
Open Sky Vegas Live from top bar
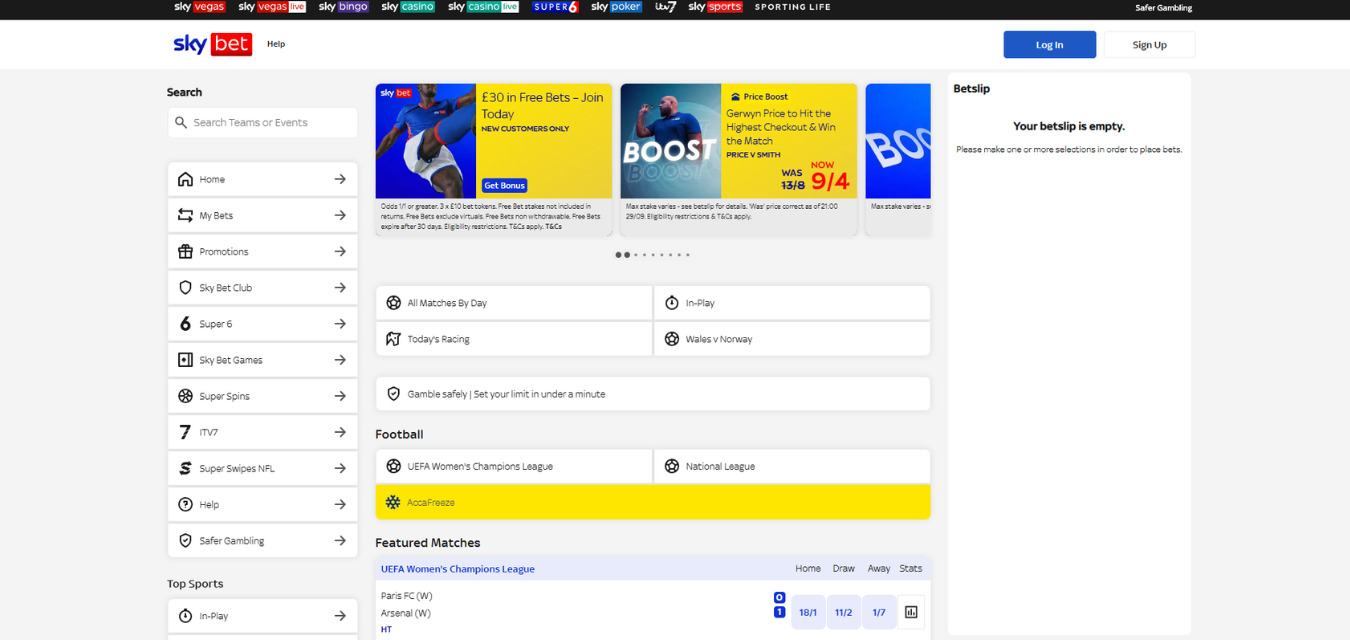coord(271,7)
